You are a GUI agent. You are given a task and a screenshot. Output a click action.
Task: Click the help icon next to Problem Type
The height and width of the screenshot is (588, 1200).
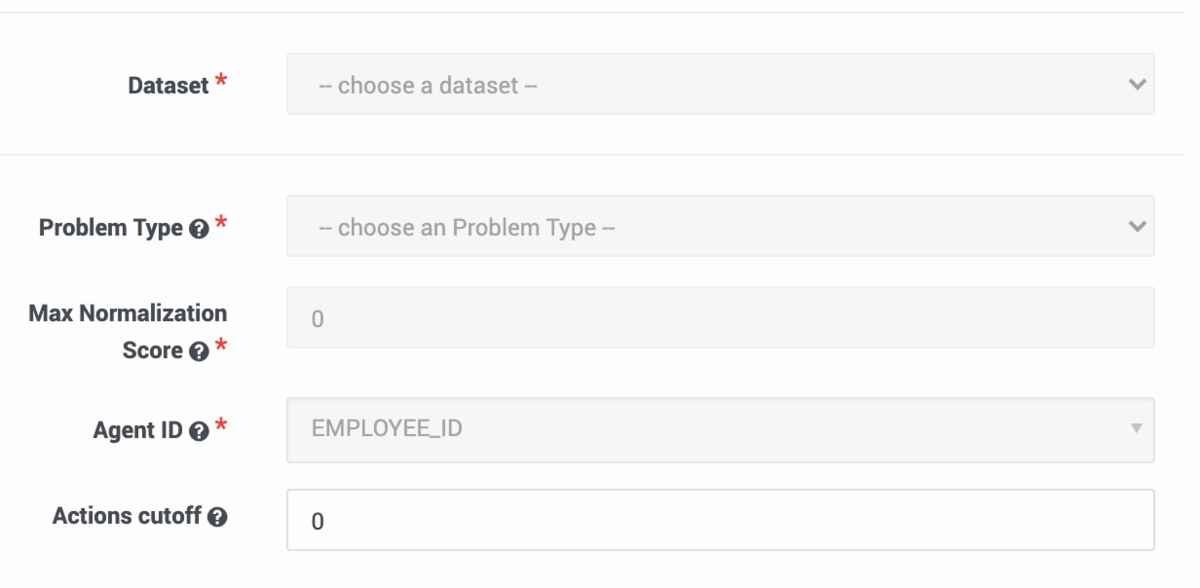[x=199, y=229]
